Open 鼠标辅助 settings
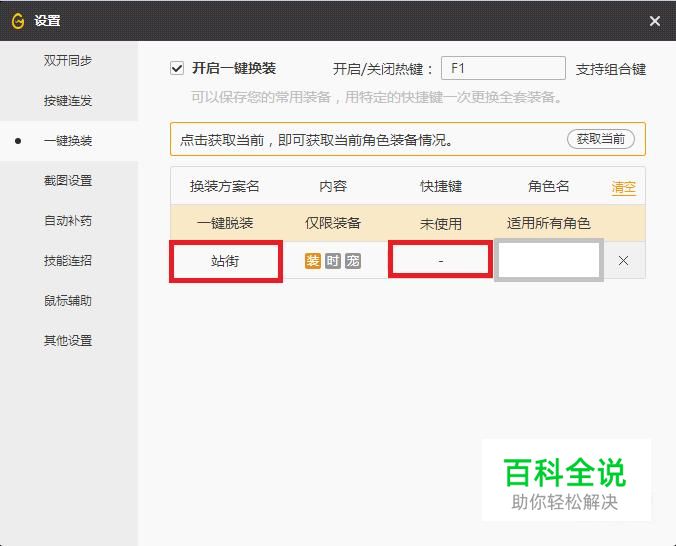 point(68,301)
